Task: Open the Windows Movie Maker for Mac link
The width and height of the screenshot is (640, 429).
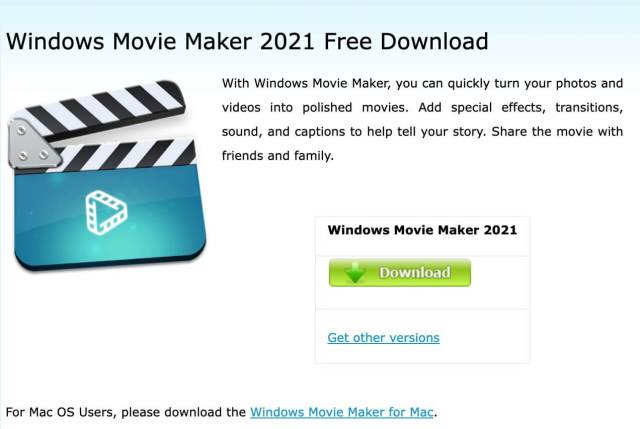Action: pos(342,412)
